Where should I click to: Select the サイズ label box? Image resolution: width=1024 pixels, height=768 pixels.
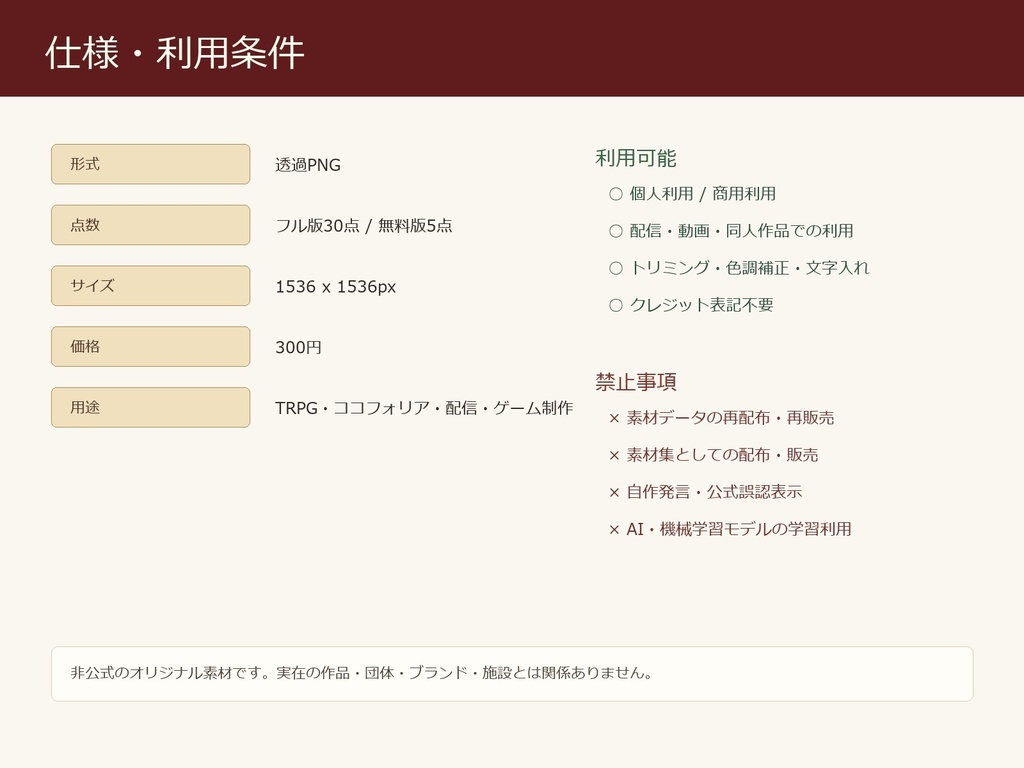(x=151, y=286)
